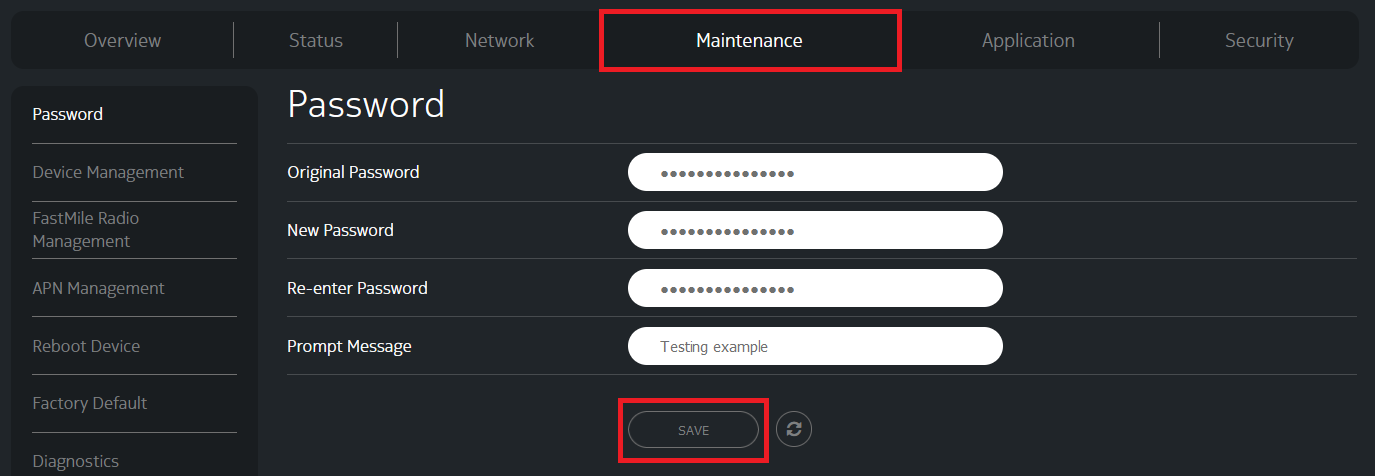Open the Factory Default section
This screenshot has width=1375, height=476.
click(x=90, y=403)
